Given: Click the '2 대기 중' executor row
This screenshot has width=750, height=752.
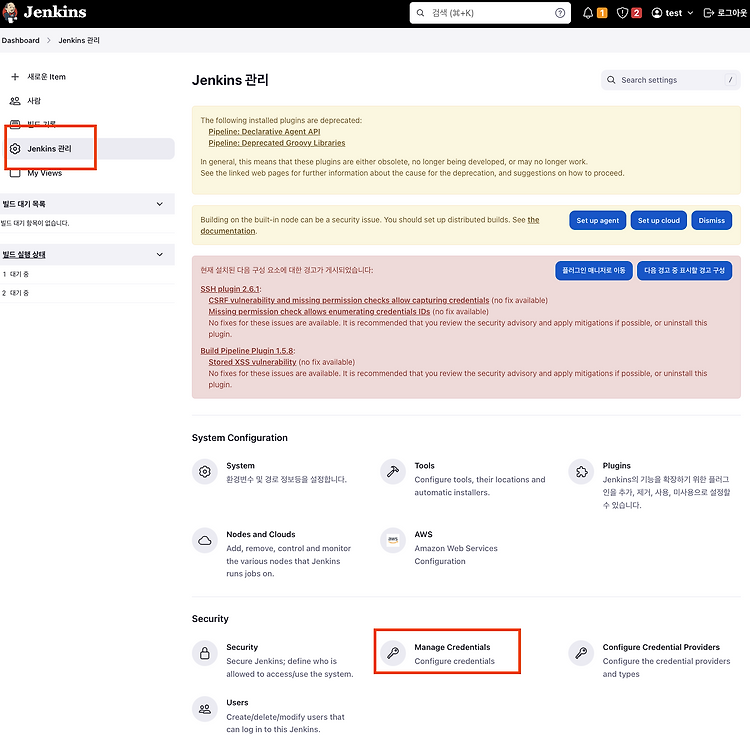Looking at the screenshot, I should tap(87, 293).
